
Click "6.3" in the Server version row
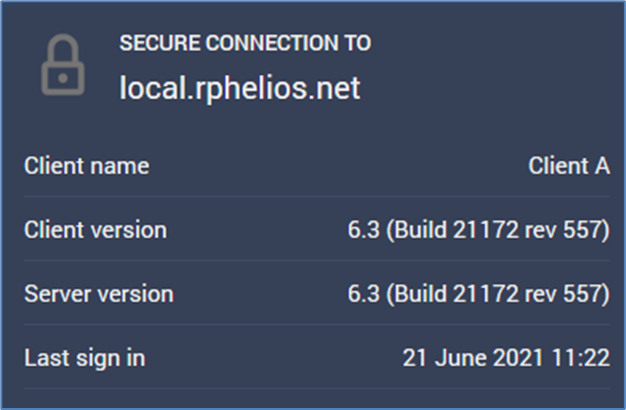360,294
